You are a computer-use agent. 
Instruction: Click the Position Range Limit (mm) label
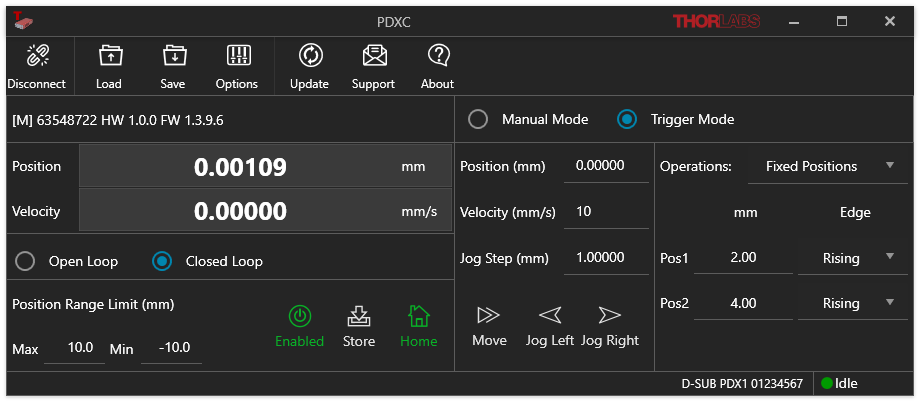(x=93, y=305)
